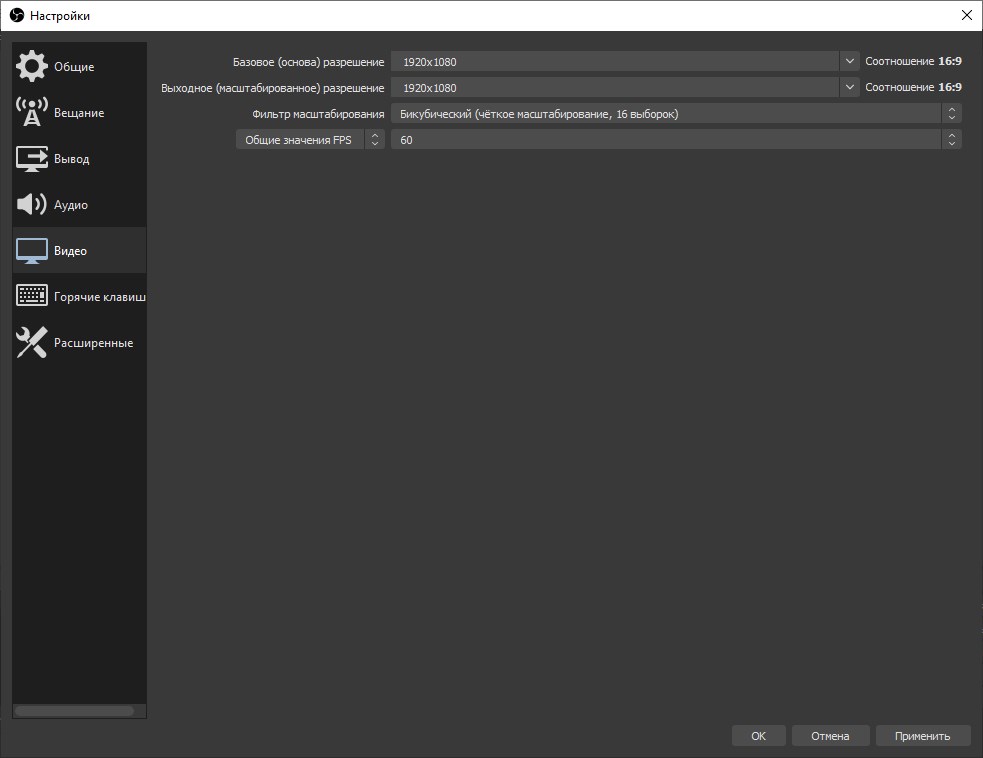
Task: Open General settings via the gear icon
Action: [32, 67]
